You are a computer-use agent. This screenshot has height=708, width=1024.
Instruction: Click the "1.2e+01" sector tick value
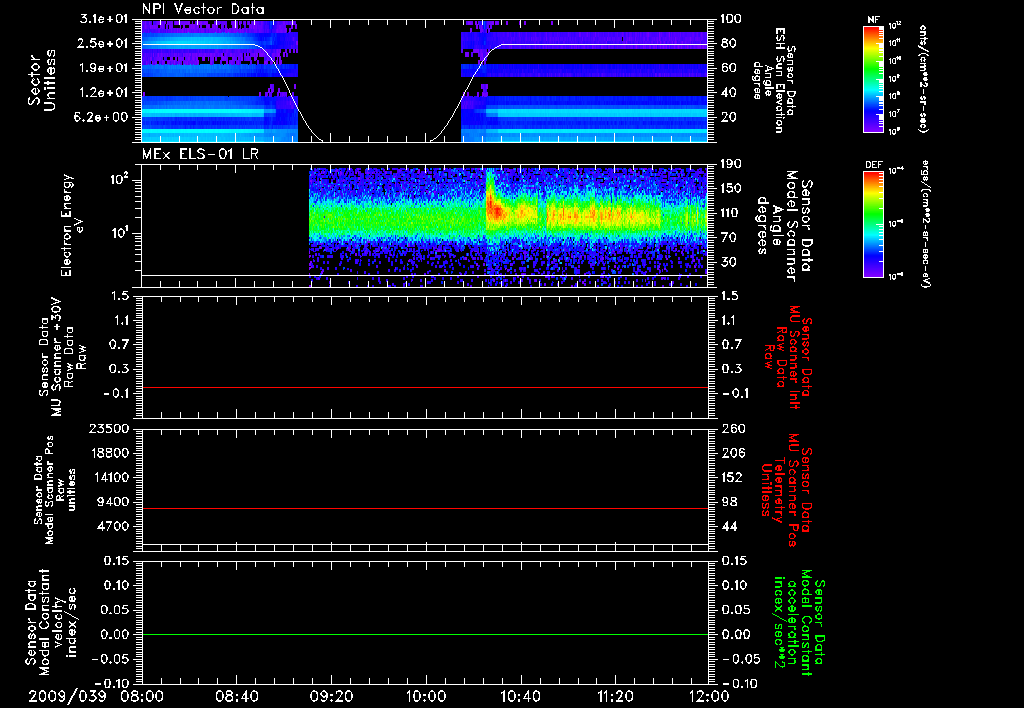click(103, 93)
